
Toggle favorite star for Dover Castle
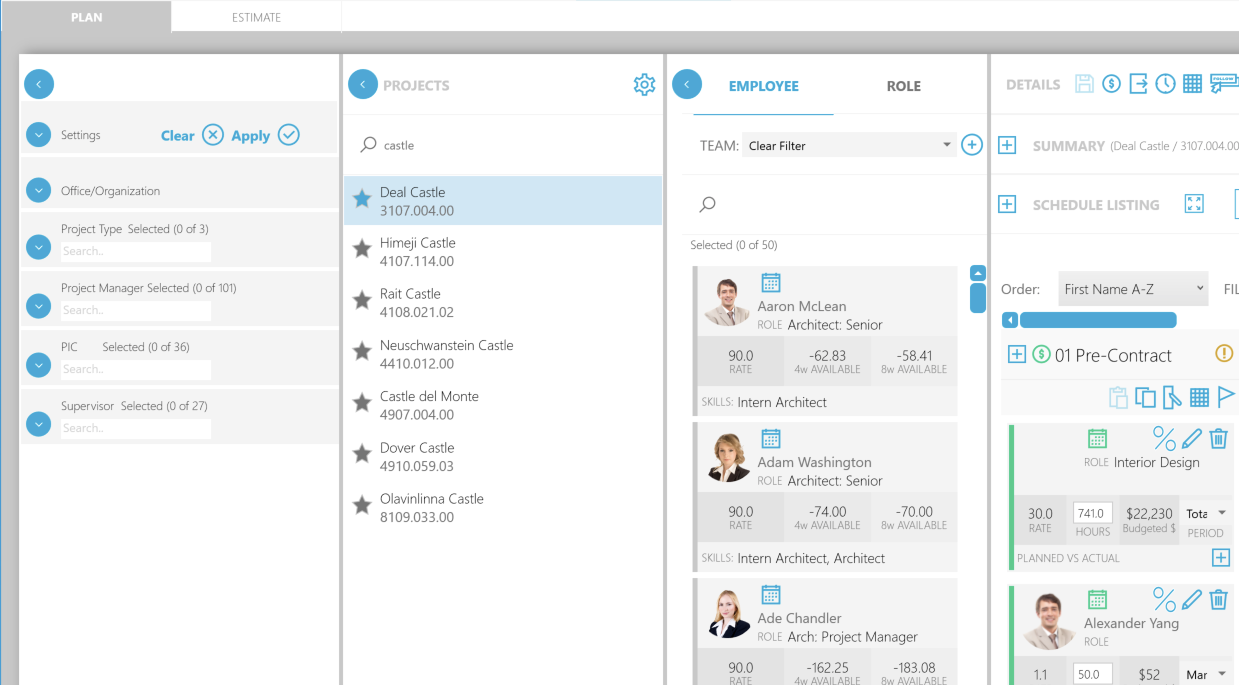tap(362, 454)
